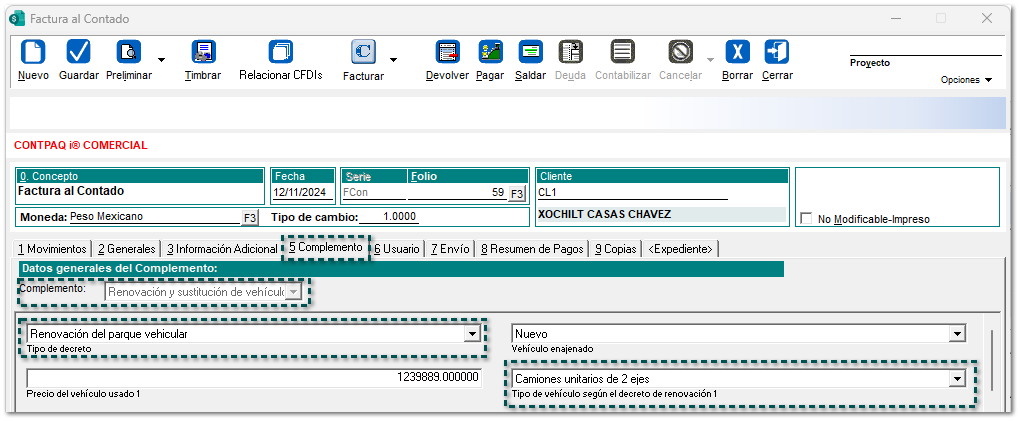Open the Opciones menu
Viewport: 1020px width, 421px height.
point(966,80)
